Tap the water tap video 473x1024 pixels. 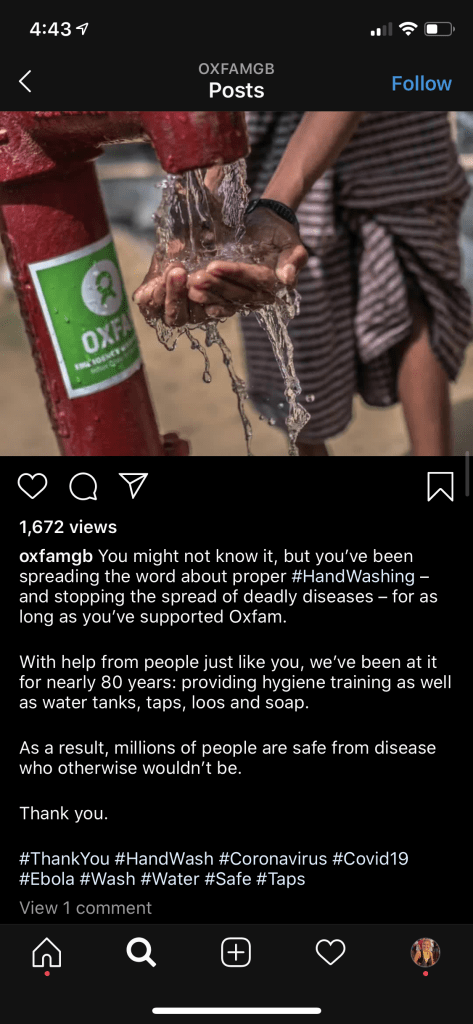coord(236,283)
